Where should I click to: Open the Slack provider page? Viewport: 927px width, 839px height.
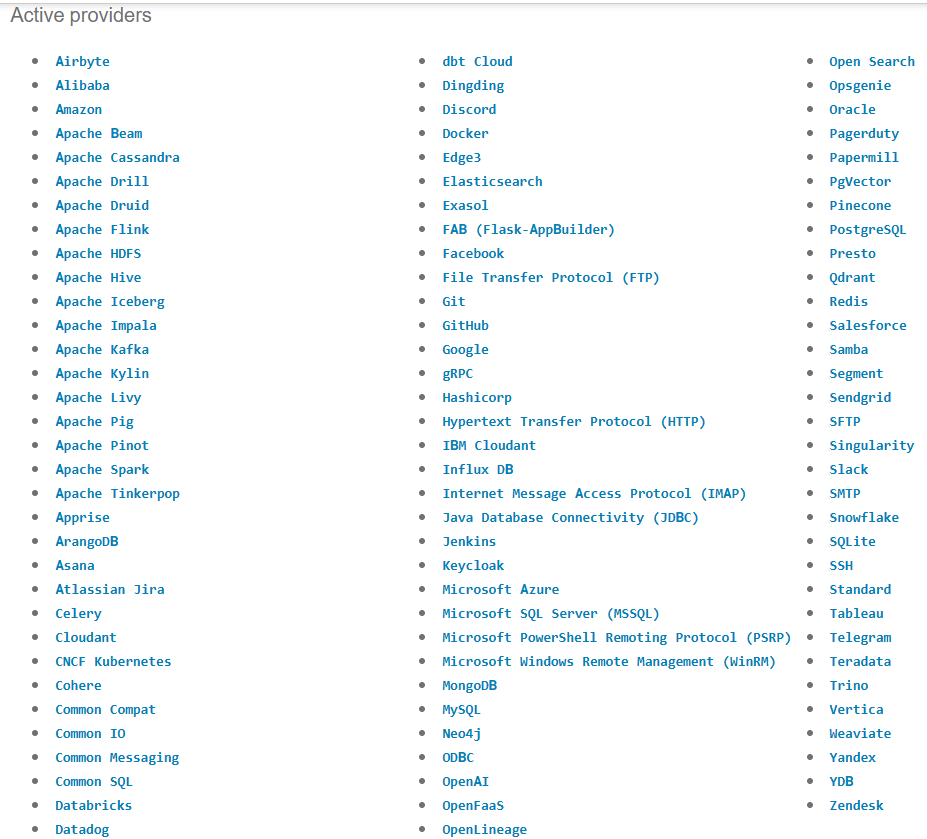(848, 469)
